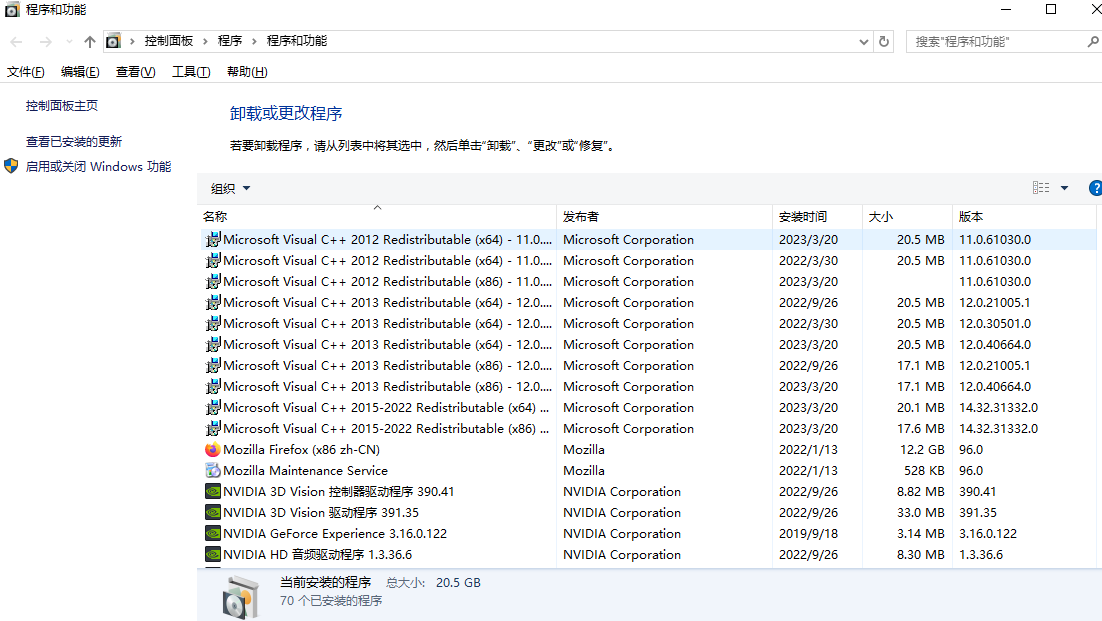The image size is (1102, 621).
Task: Click NVIDIA HD 音频驱动程序 icon
Action: click(212, 555)
